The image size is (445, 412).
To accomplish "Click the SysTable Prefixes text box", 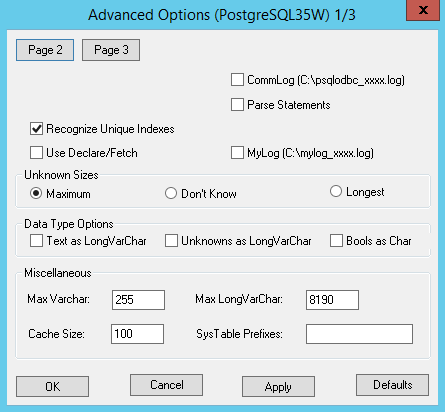I will [x=359, y=334].
